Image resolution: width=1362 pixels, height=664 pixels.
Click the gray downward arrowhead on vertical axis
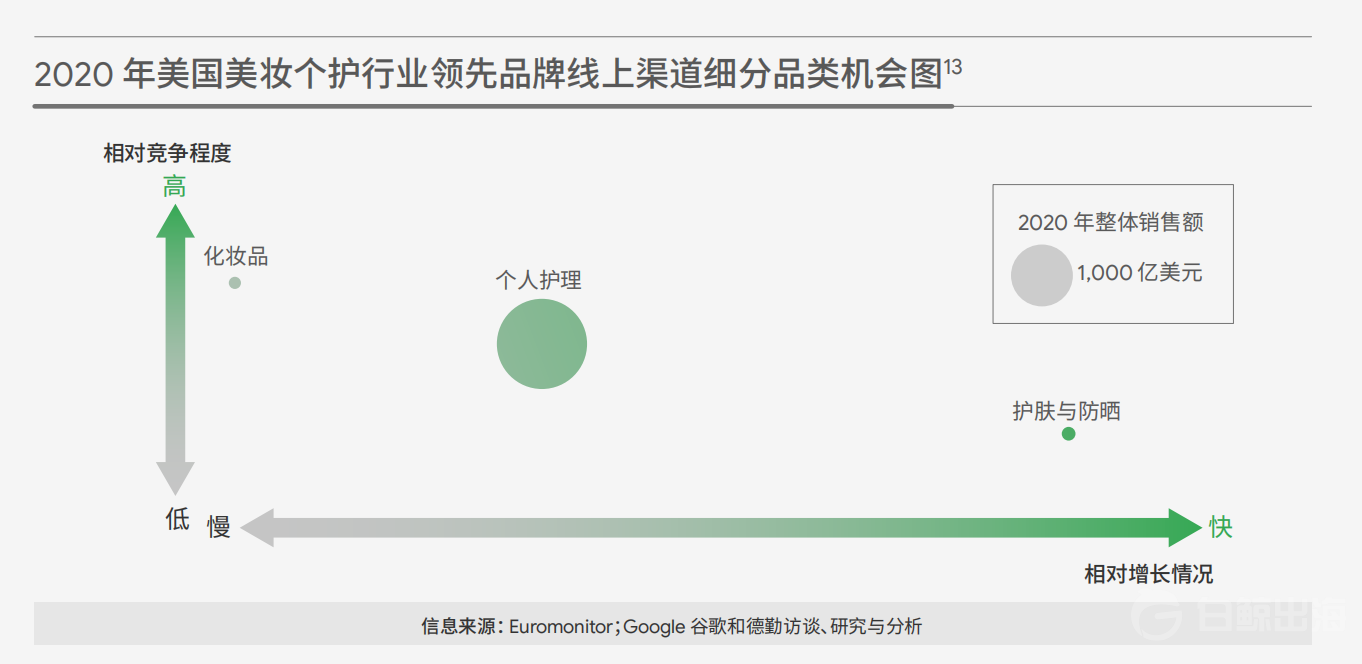[x=175, y=478]
